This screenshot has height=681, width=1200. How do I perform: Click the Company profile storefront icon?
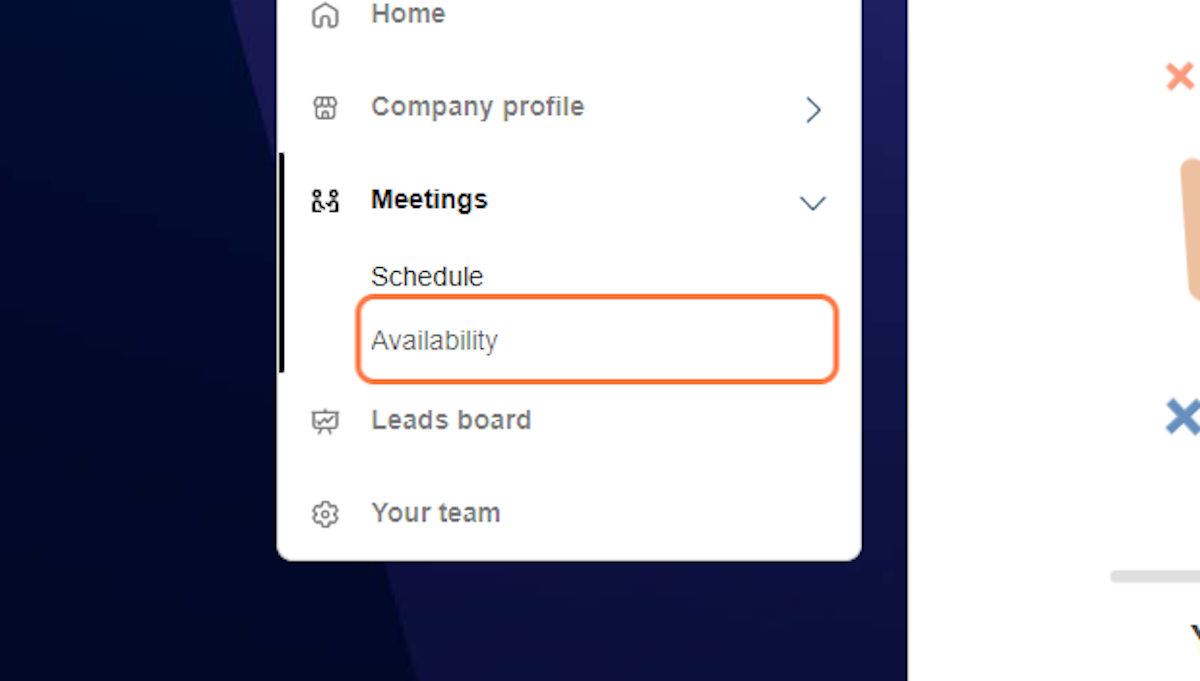324,108
